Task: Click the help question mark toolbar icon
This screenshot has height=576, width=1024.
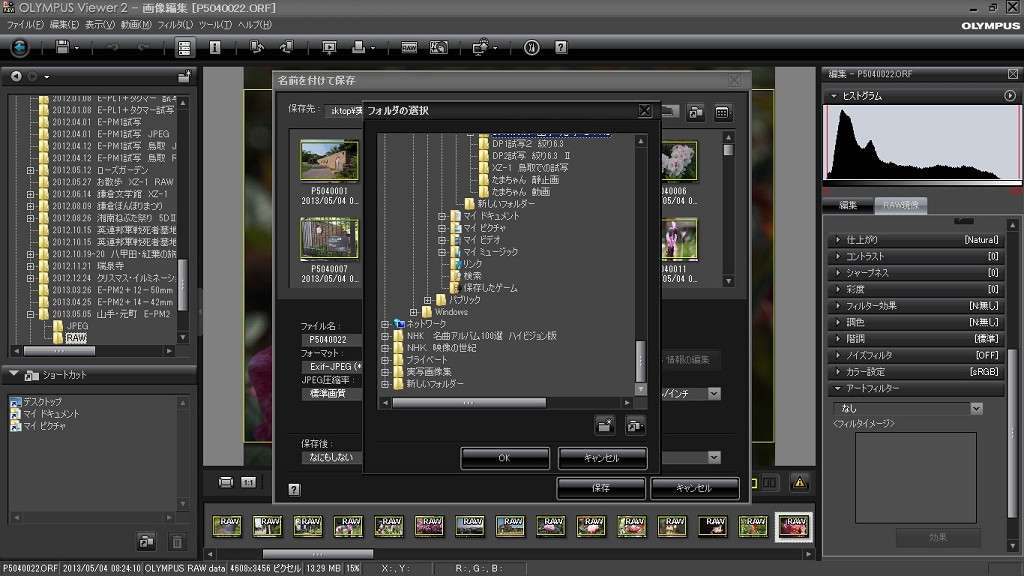Action: (x=561, y=47)
